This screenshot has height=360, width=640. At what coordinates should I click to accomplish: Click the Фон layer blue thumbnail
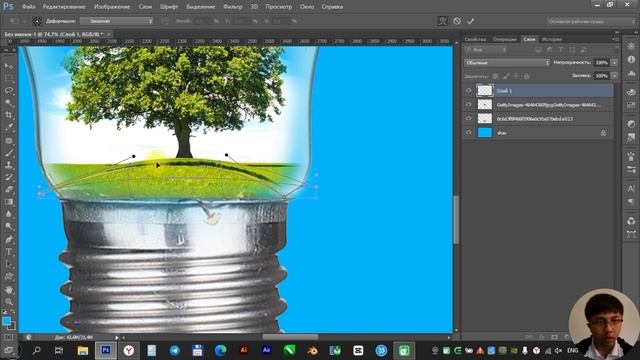coord(484,133)
